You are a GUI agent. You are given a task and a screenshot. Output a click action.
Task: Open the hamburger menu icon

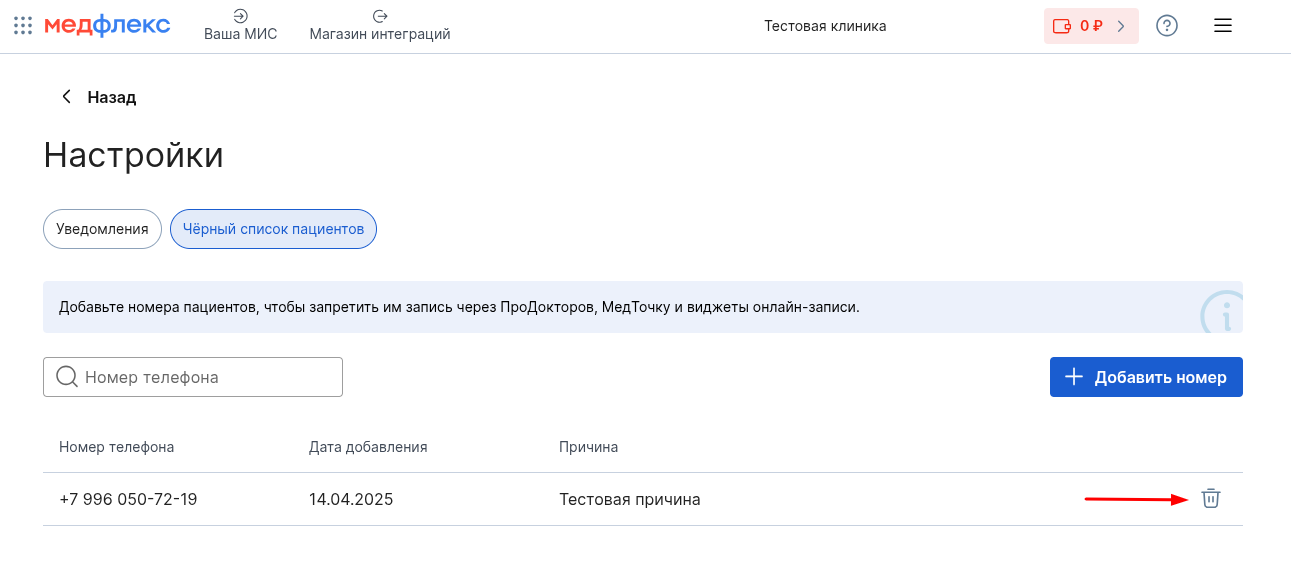[x=1222, y=26]
